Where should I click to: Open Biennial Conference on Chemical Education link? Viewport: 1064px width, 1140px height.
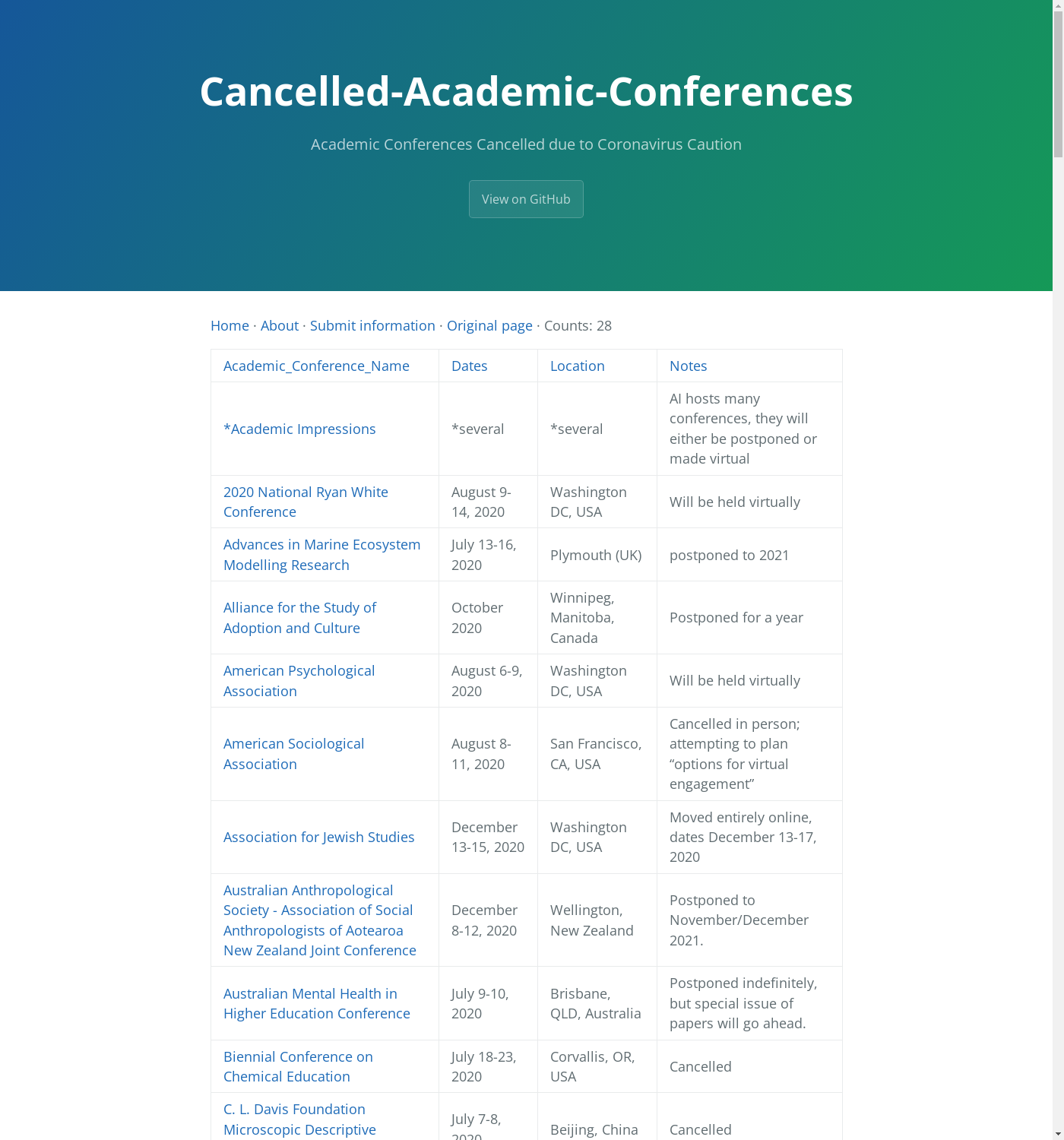point(298,1066)
